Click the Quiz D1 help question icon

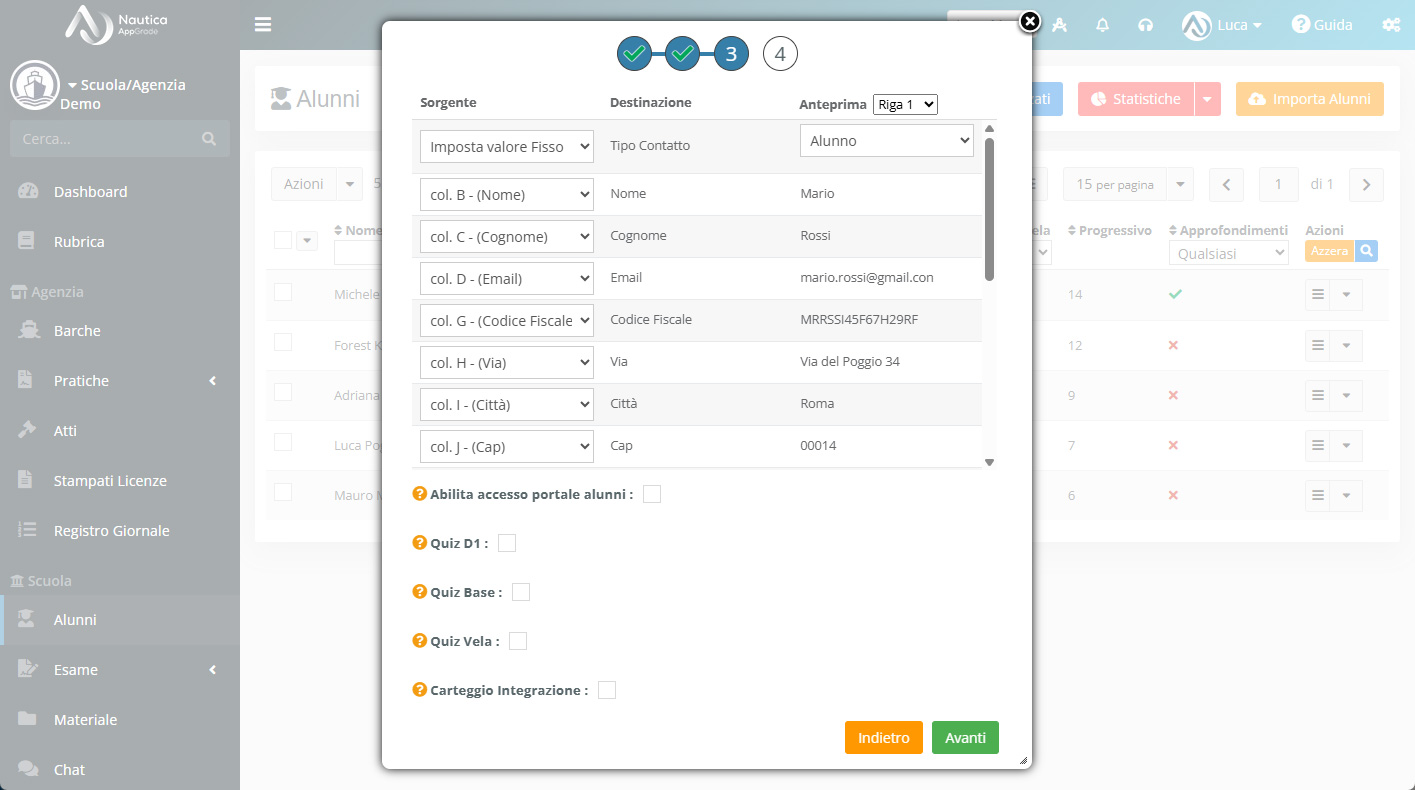pos(420,543)
